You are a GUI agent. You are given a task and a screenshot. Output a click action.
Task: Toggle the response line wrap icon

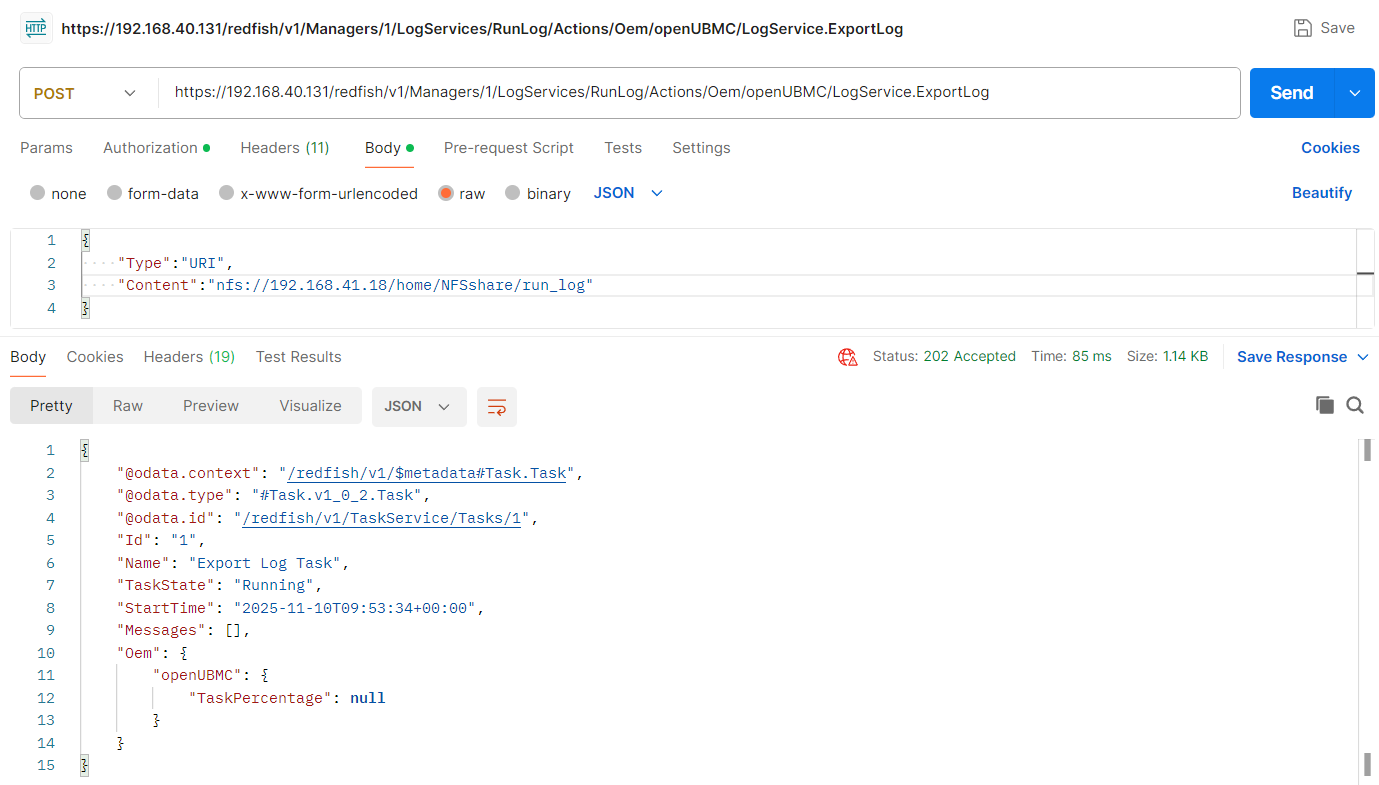click(497, 407)
